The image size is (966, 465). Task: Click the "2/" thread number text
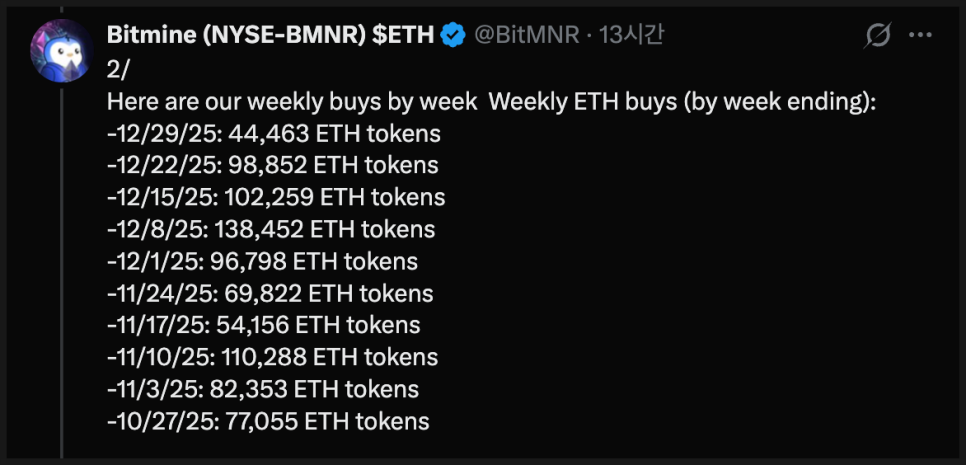click(x=118, y=70)
